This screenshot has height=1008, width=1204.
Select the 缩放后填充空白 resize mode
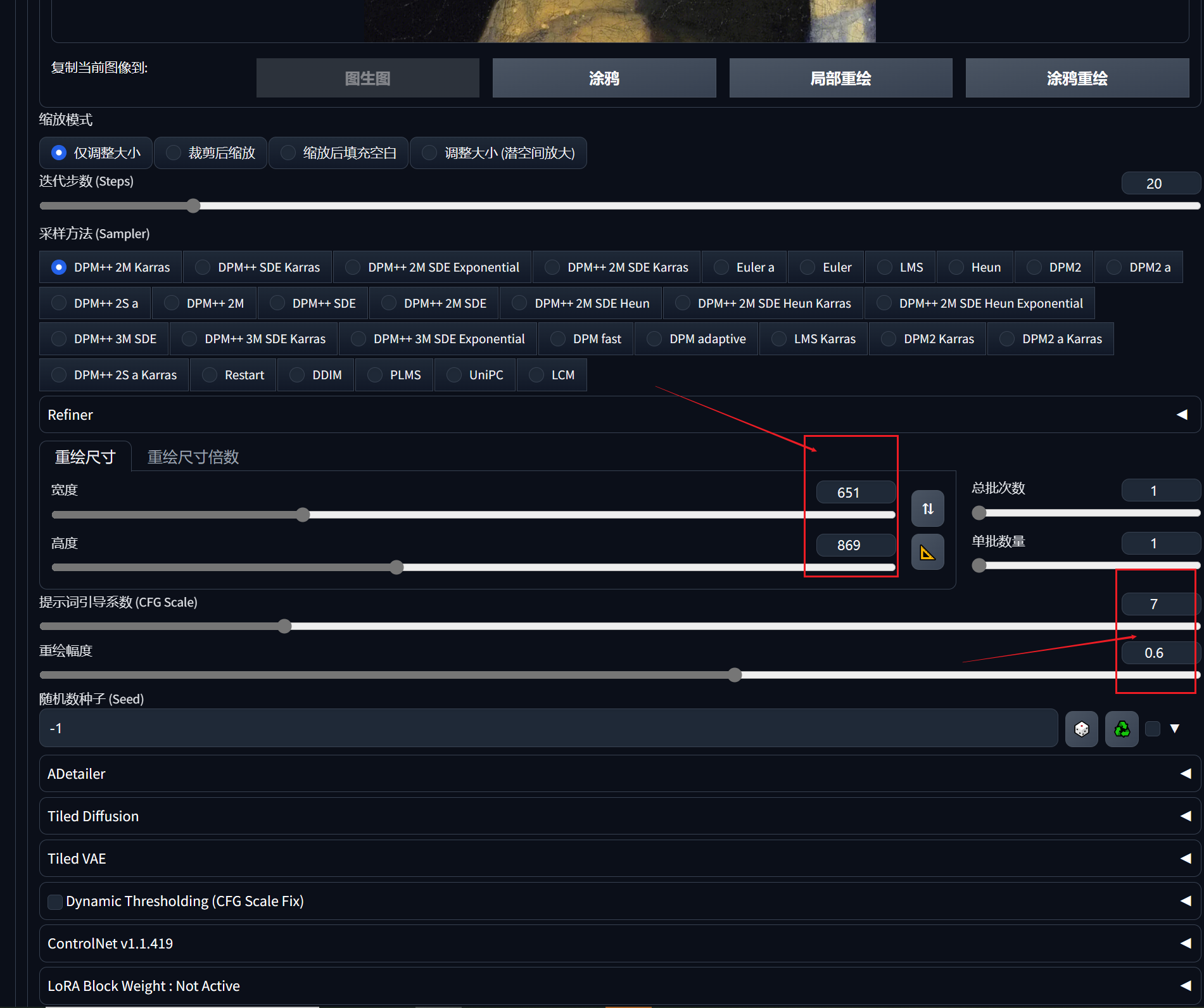[338, 153]
